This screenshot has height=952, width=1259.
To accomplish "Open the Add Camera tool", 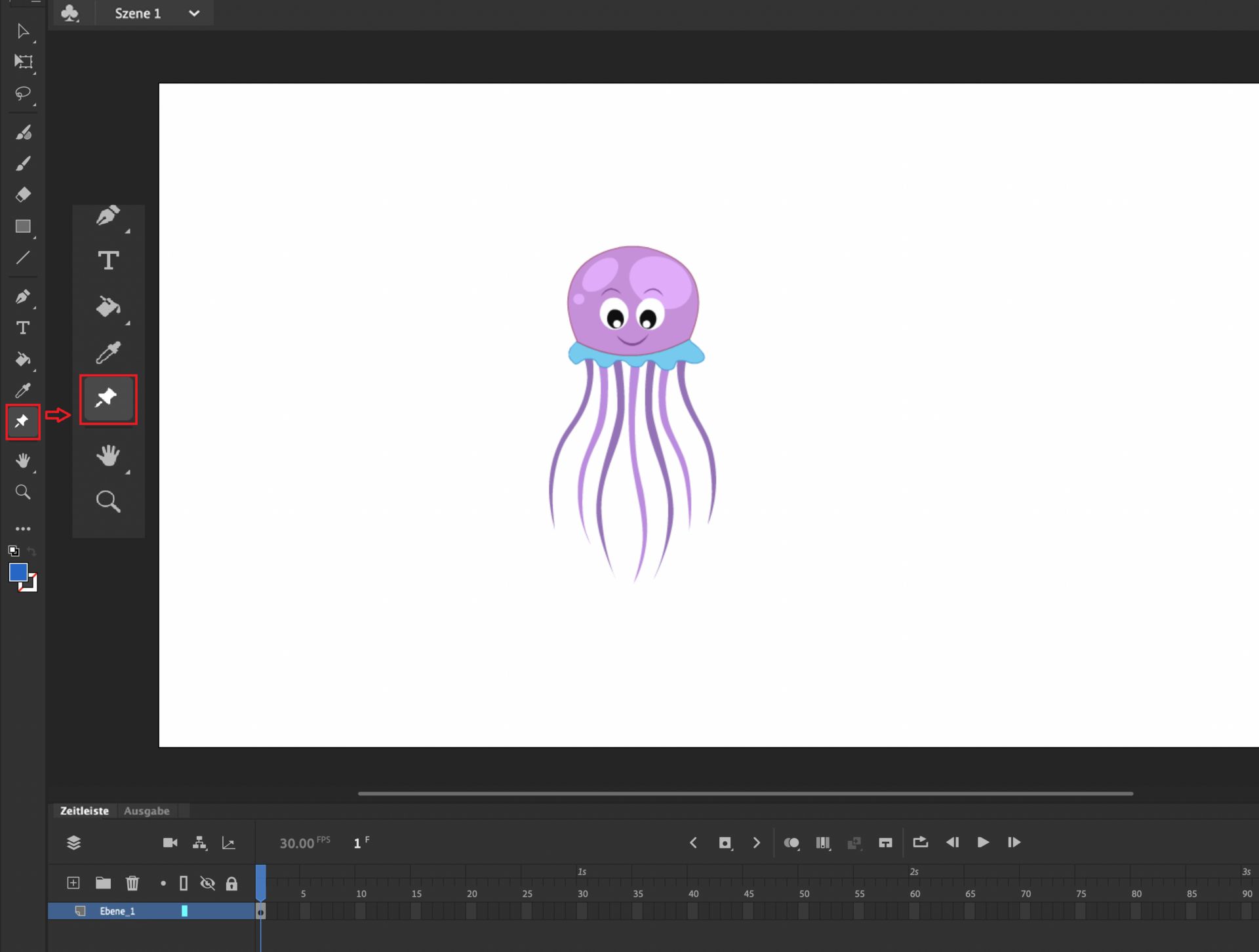I will [x=170, y=843].
